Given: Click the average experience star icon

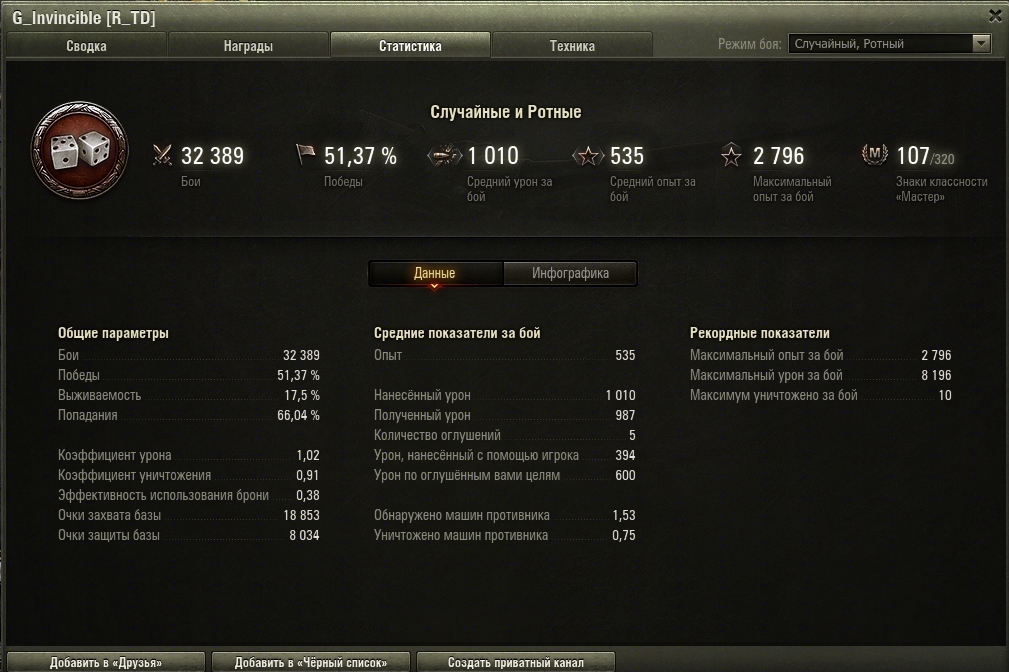Looking at the screenshot, I should click(588, 156).
